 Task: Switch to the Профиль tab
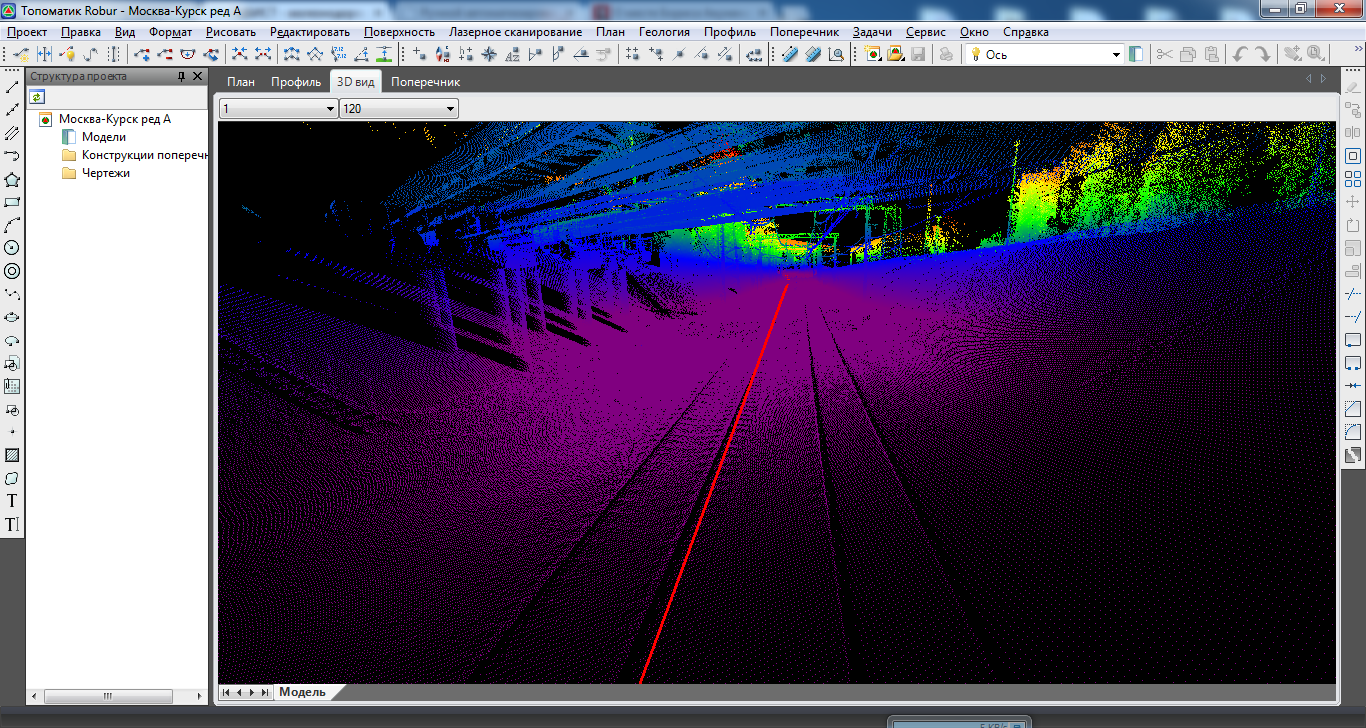[295, 82]
